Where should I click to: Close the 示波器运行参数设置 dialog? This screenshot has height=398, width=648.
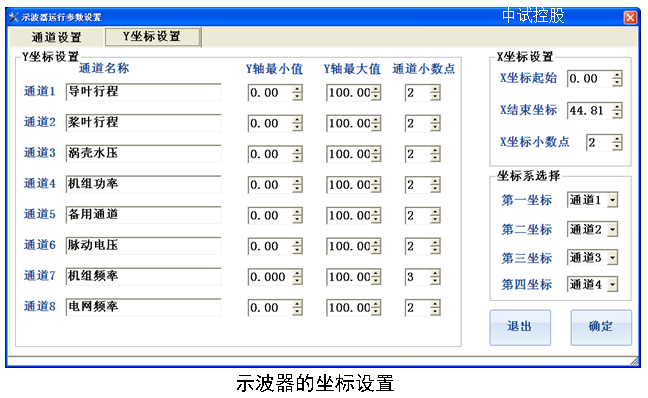click(x=630, y=17)
